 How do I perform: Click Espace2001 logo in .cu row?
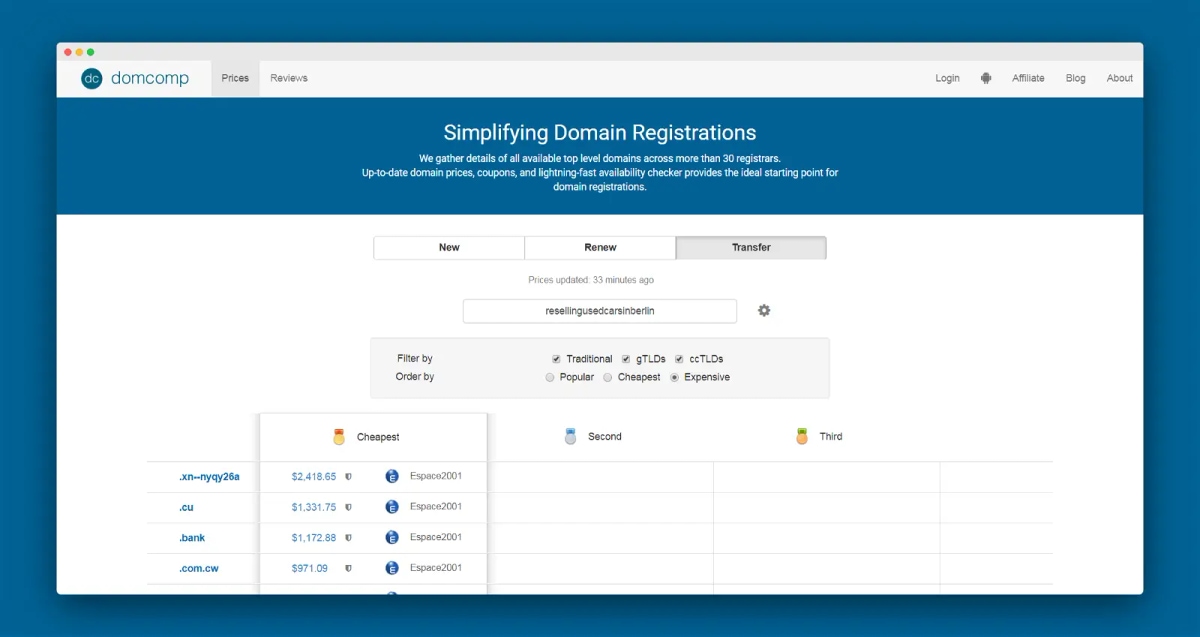click(392, 507)
